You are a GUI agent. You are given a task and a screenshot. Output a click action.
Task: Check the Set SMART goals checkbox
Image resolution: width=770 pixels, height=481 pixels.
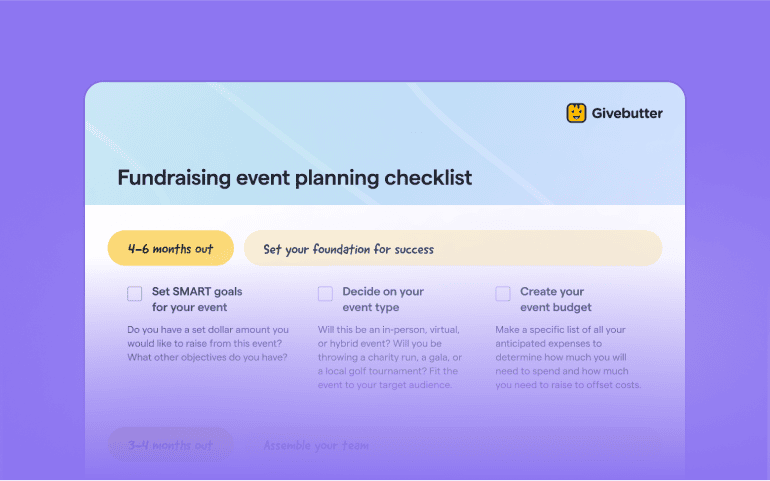(135, 293)
